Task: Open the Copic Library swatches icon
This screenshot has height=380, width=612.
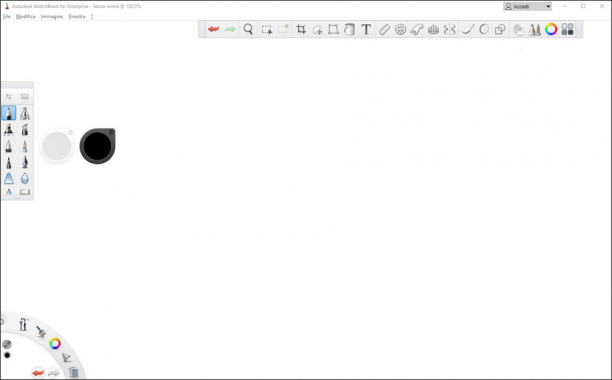Action: [x=568, y=29]
